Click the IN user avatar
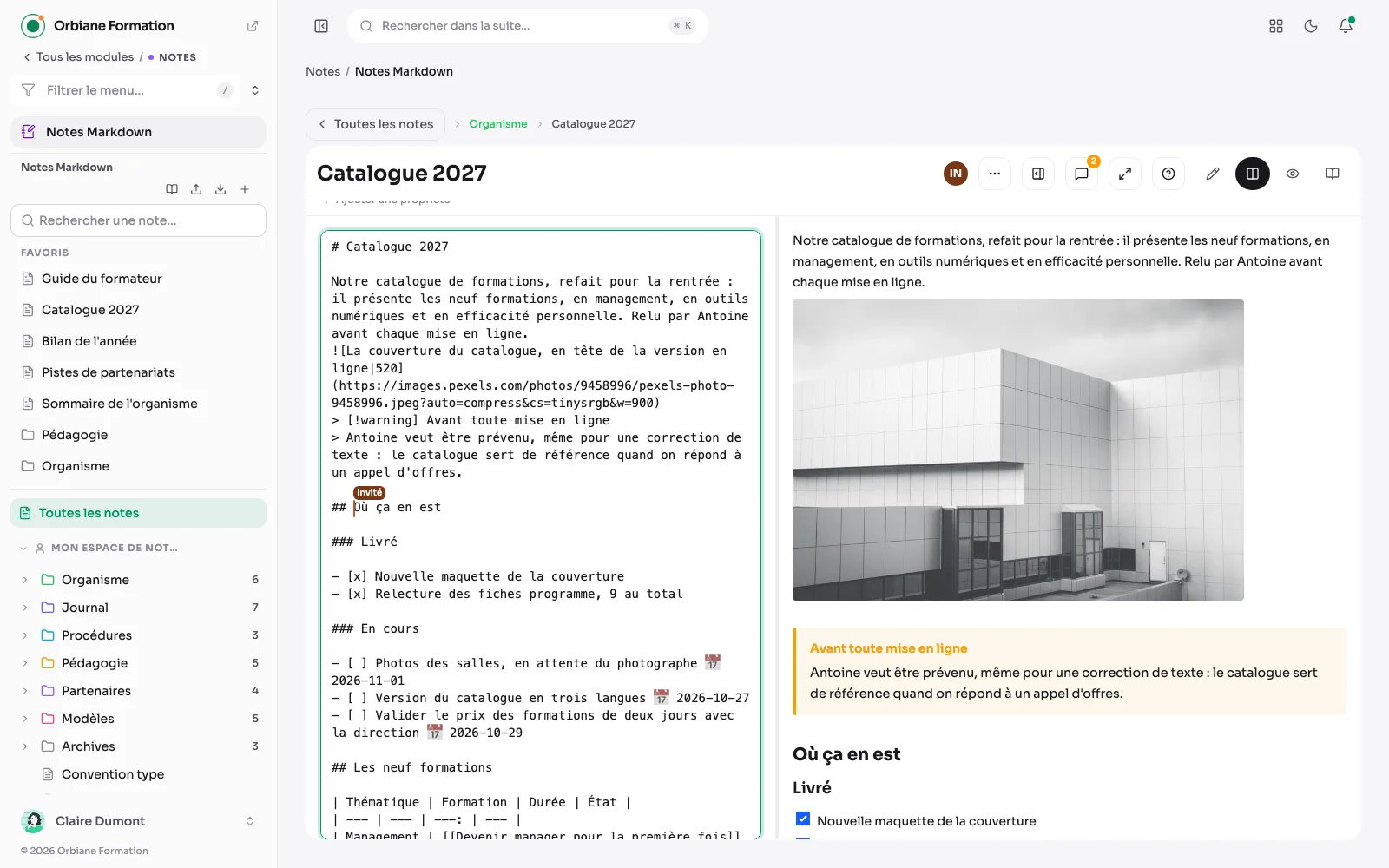Viewport: 1389px width, 868px height. [x=956, y=174]
